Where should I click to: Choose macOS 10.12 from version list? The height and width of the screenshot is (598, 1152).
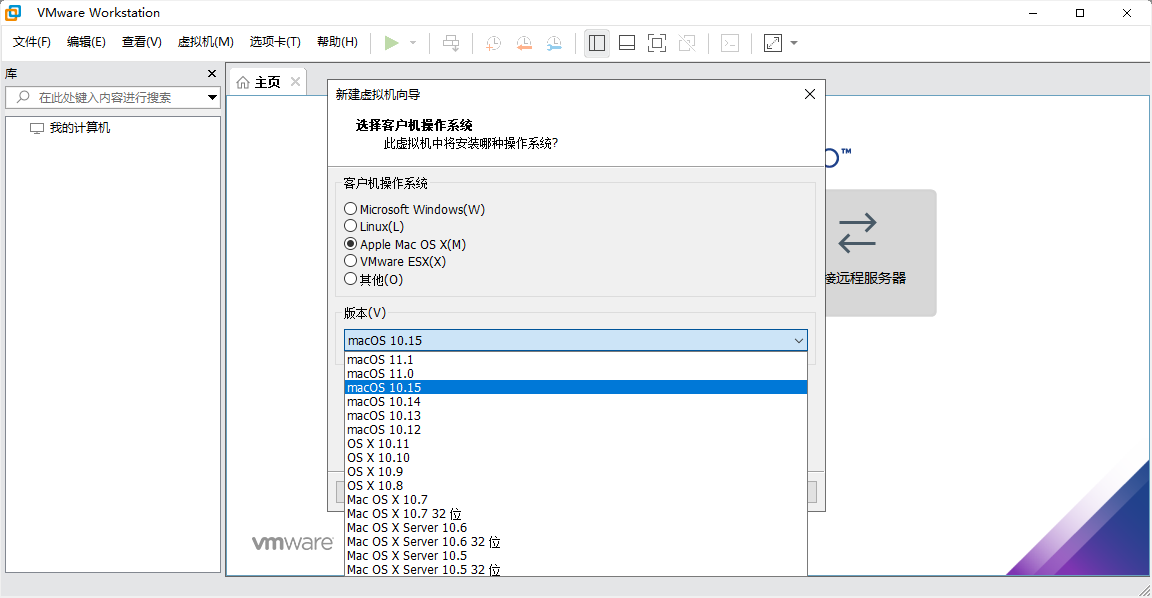point(576,429)
